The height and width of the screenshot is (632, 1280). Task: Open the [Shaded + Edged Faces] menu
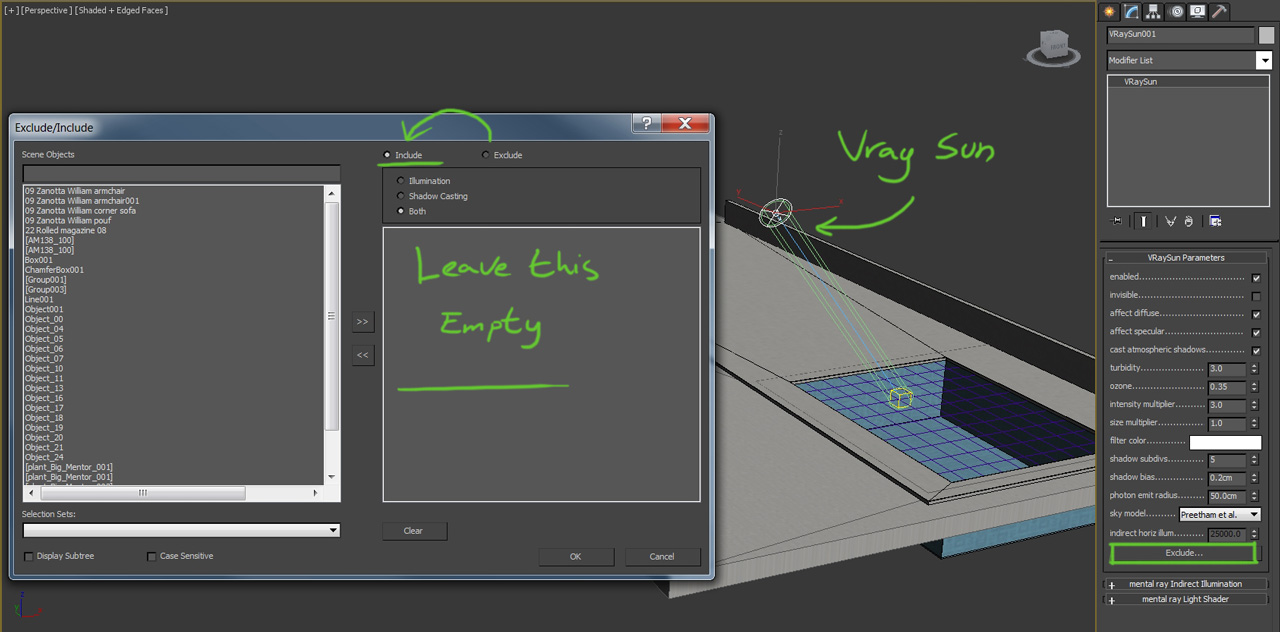pos(122,10)
